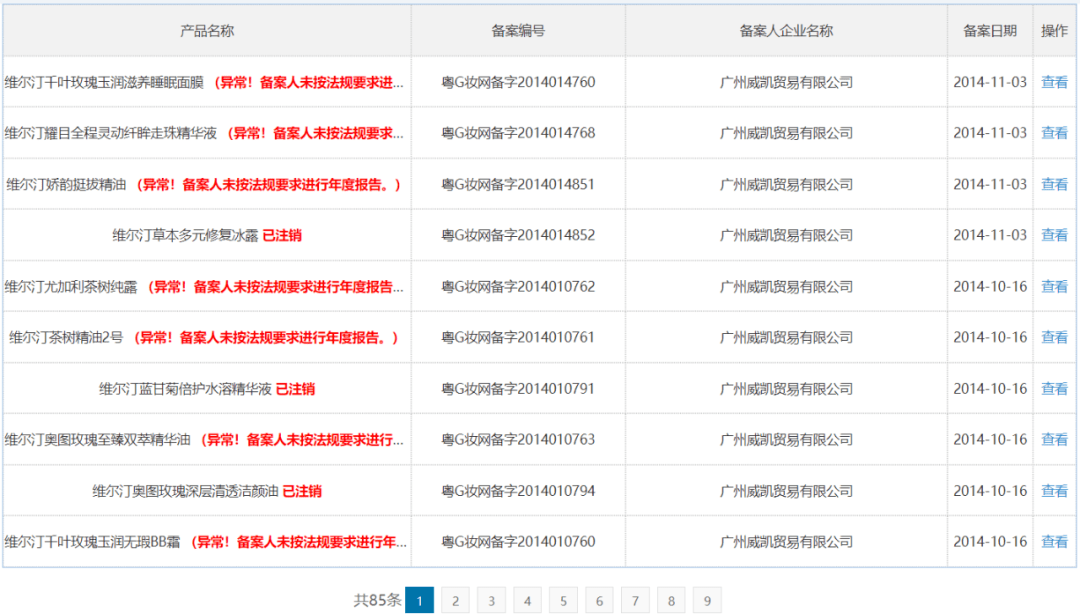Image resolution: width=1080 pixels, height=614 pixels.
Task: Click the 备案人企业名称 column header
Action: pos(786,30)
